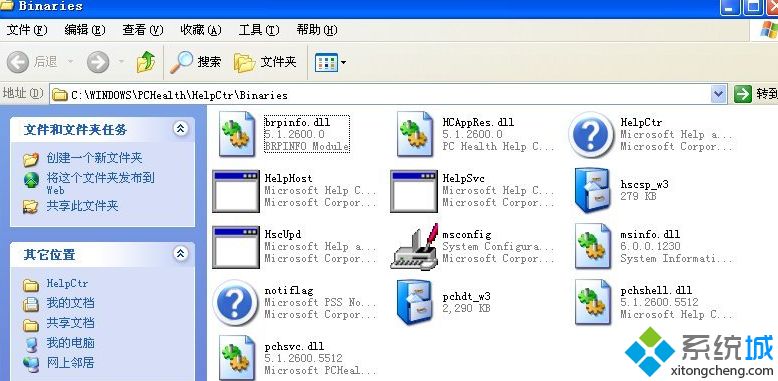This screenshot has height=381, width=778.
Task: Go up one folder level icon
Action: [x=146, y=62]
